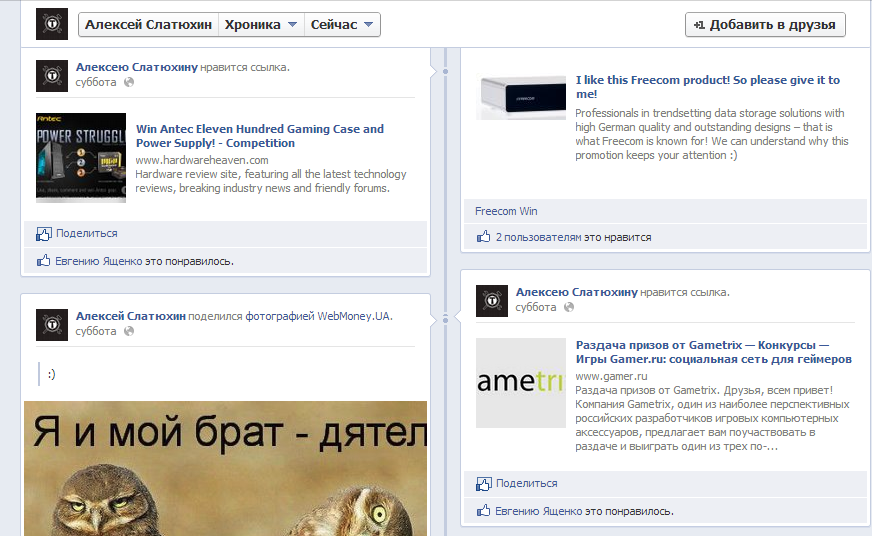The image size is (872, 536).
Task: Click фотографией link in the share post
Action: 280,316
